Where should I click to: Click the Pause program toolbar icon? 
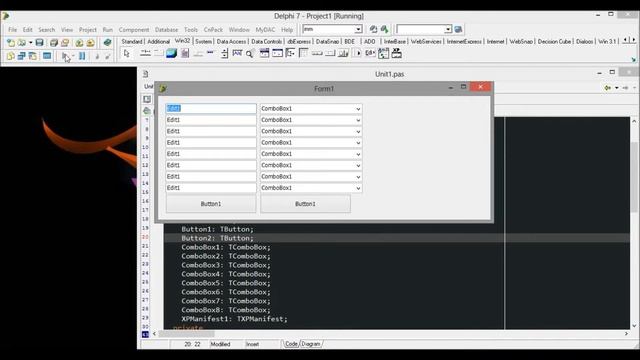coord(82,56)
